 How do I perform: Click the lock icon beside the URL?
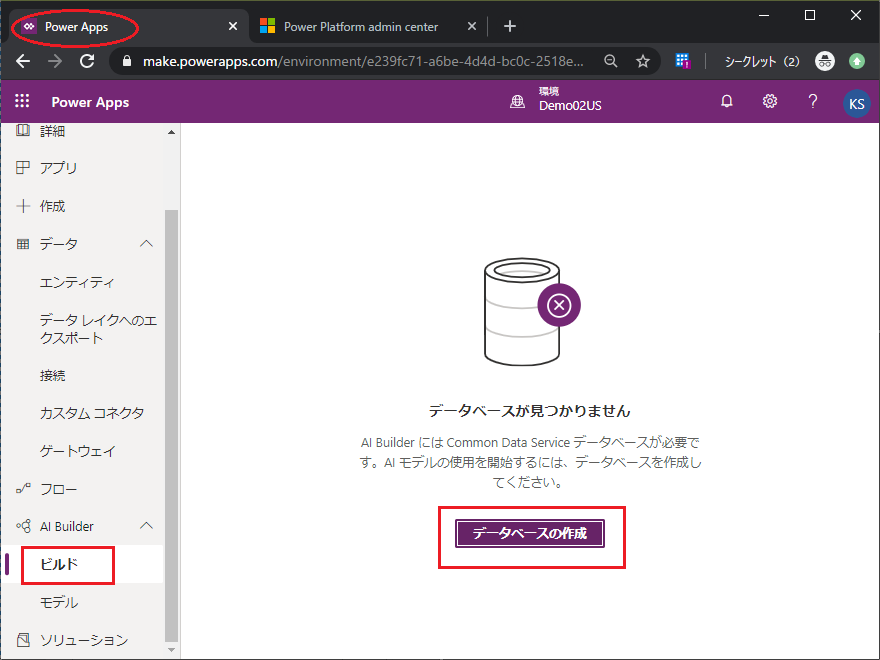tap(127, 61)
